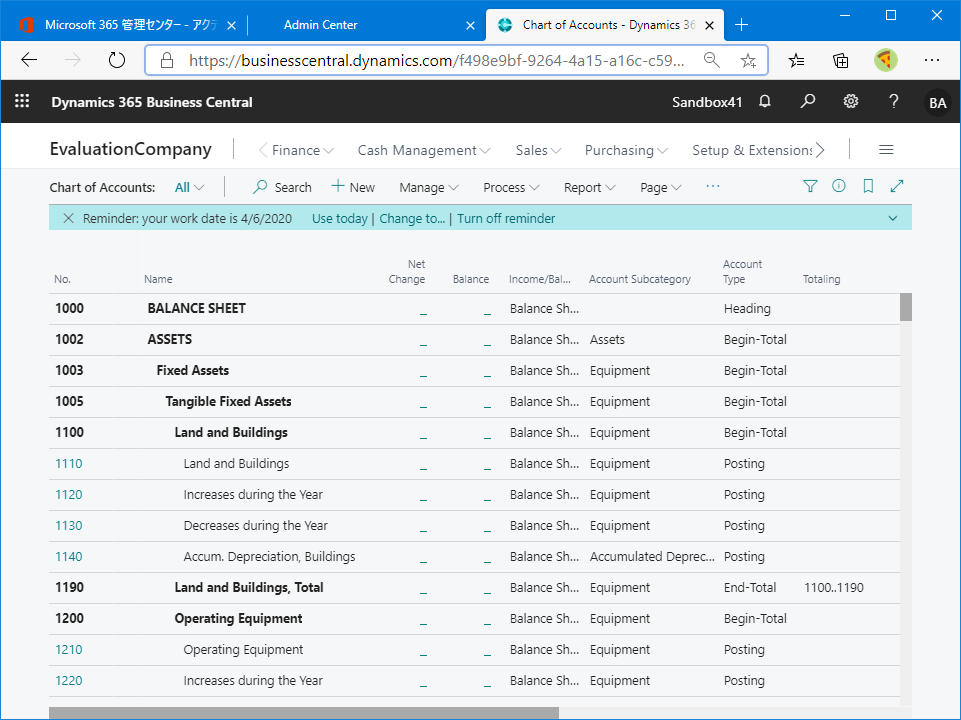Open the browser favorites list icon
Viewport: 961px width, 720px height.
pos(796,60)
